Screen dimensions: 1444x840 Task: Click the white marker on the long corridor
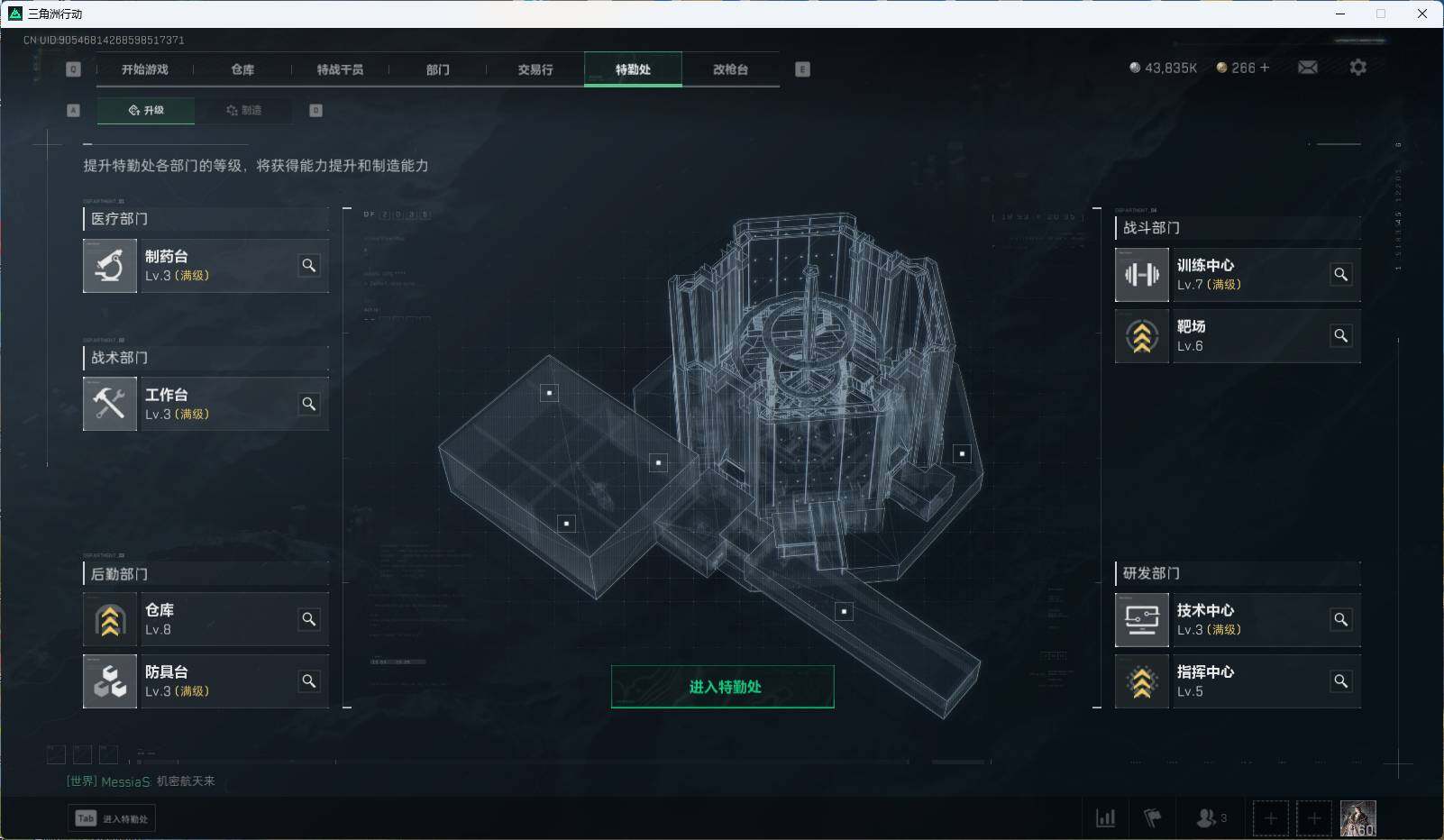tap(844, 611)
